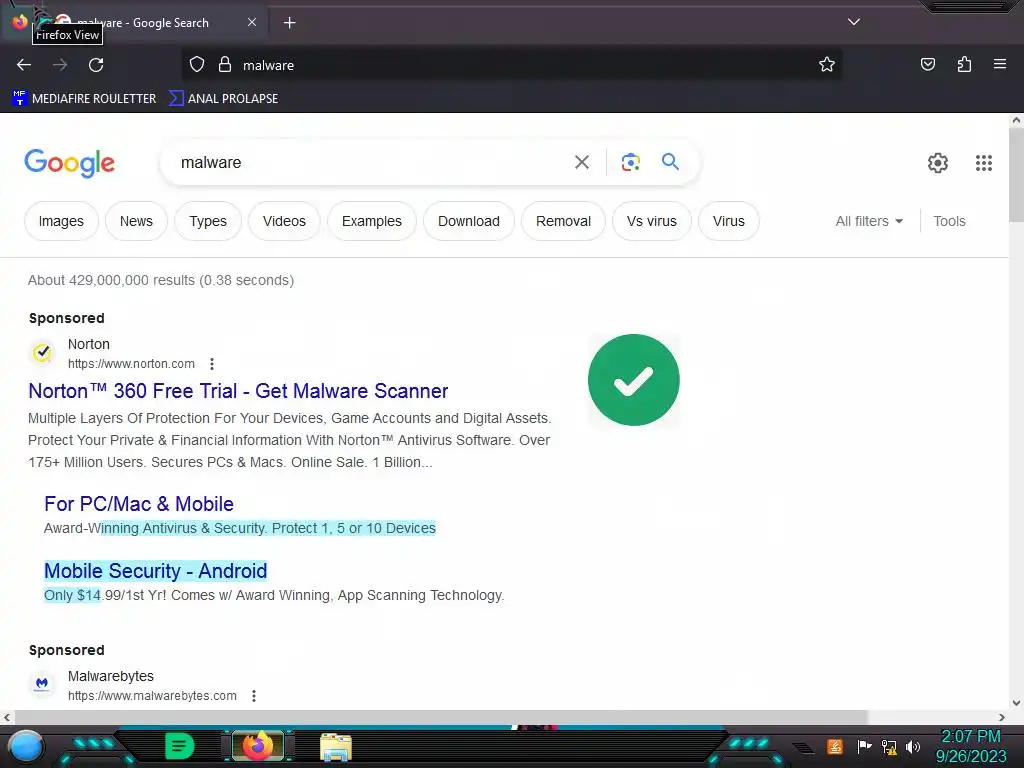Clear the search query with X
The image size is (1024, 768).
[x=582, y=162]
